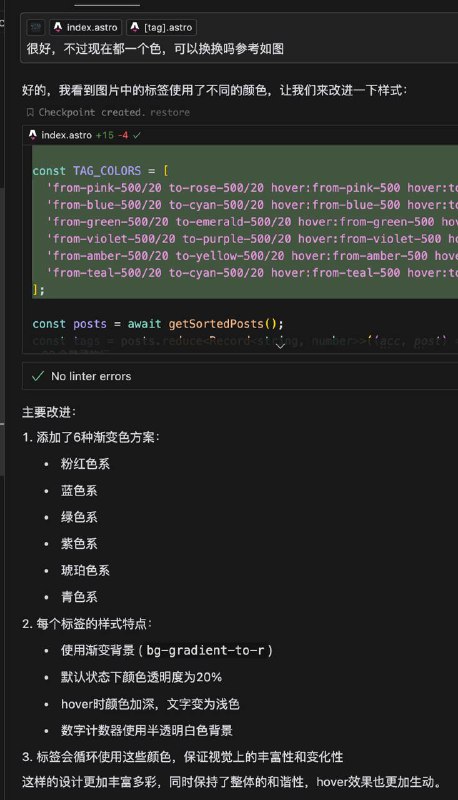458x800 pixels.
Task: Click the 'from-amber-500/20' code line
Action: pos(252,256)
